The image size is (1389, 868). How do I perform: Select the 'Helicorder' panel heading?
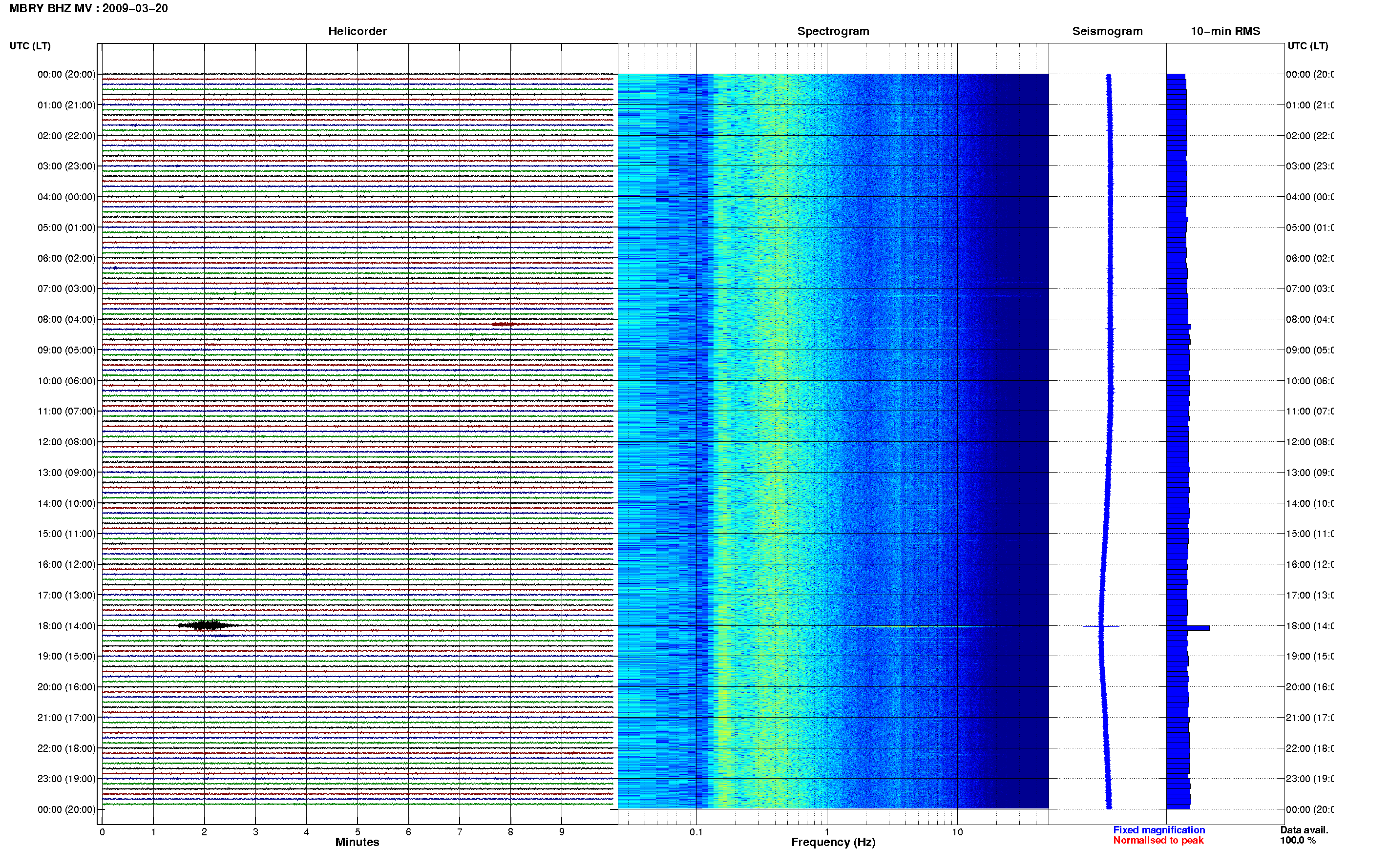pos(357,31)
